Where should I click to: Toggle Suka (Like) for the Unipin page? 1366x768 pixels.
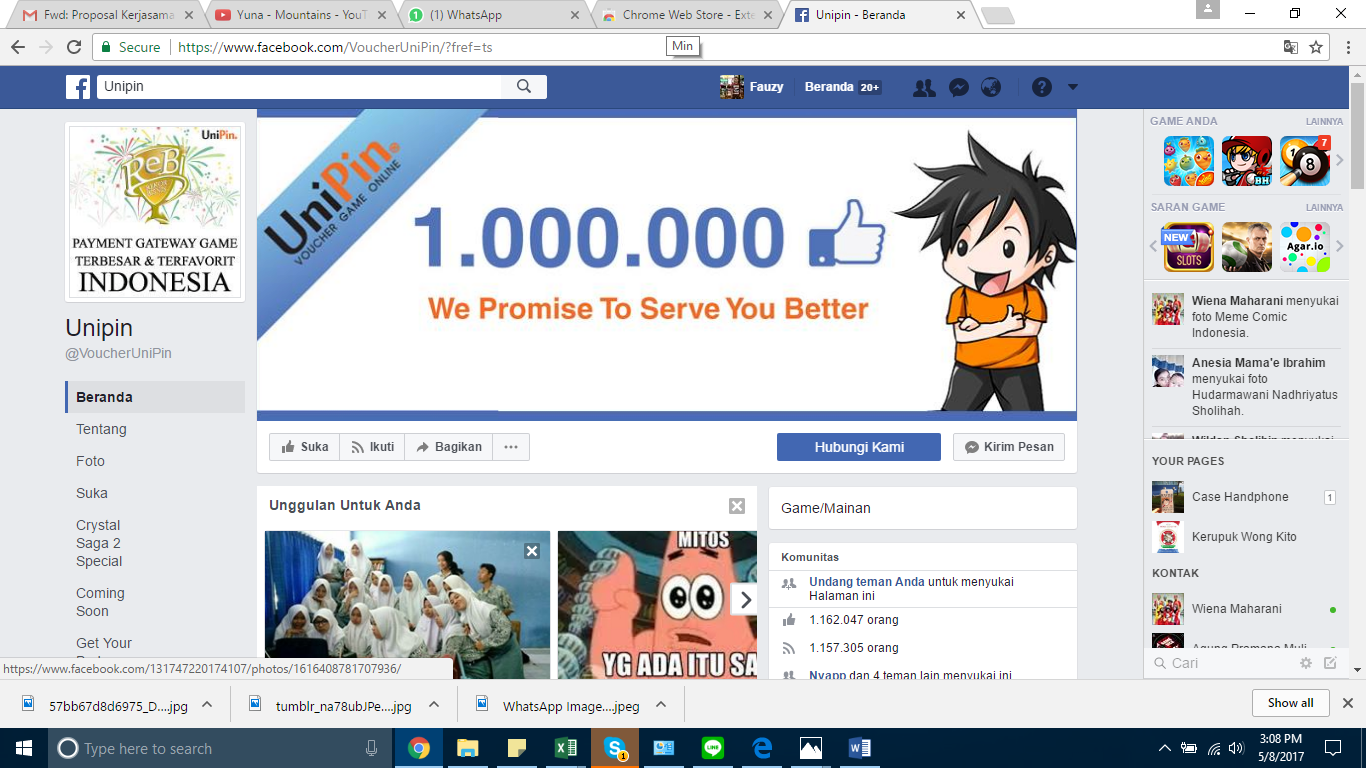point(305,447)
